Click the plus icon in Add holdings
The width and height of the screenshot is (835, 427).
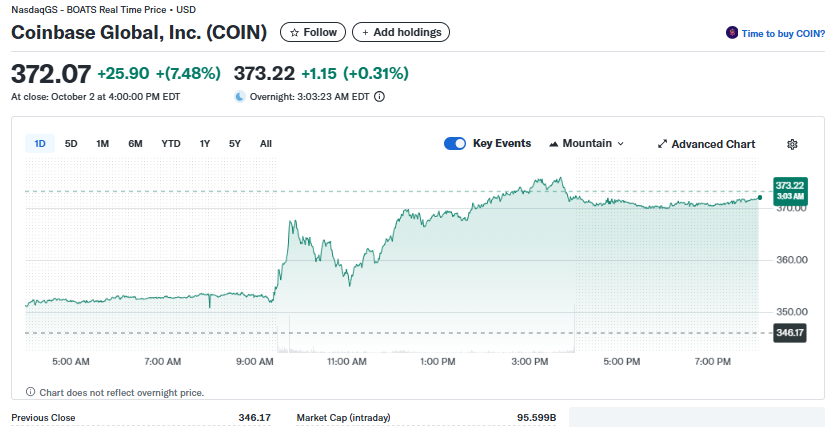click(x=364, y=33)
